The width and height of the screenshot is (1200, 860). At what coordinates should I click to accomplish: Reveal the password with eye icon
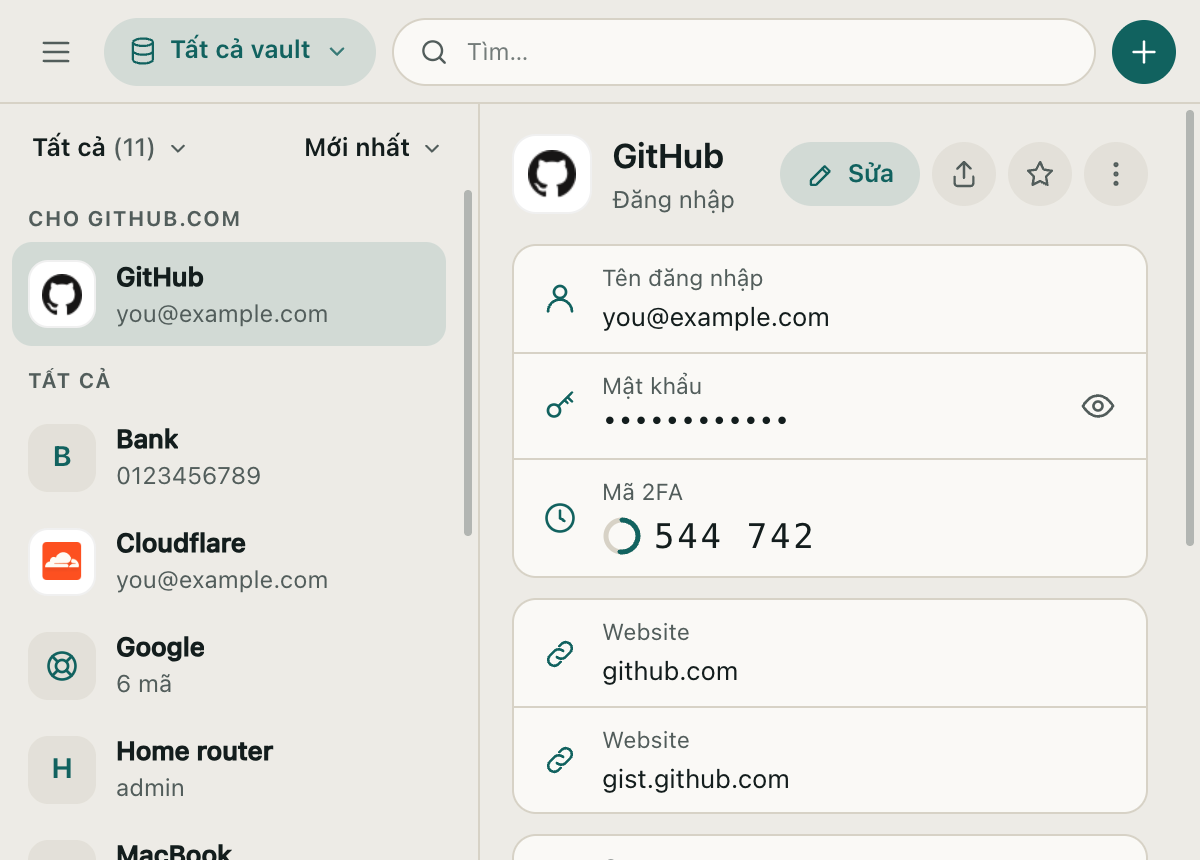[x=1098, y=406]
